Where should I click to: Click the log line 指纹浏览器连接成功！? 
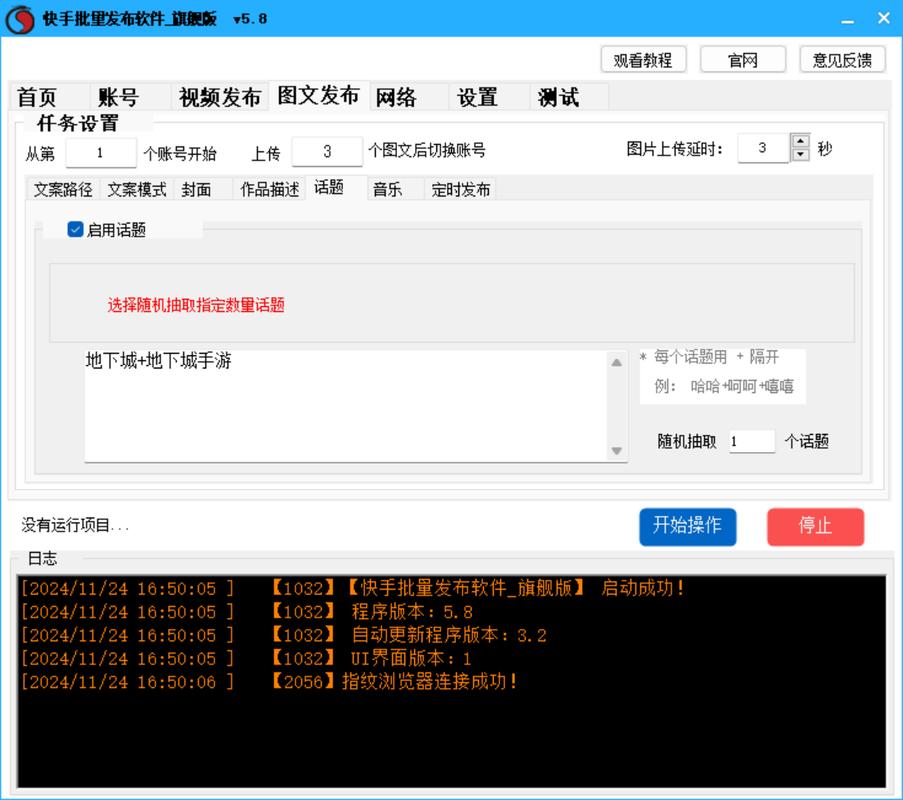point(270,682)
